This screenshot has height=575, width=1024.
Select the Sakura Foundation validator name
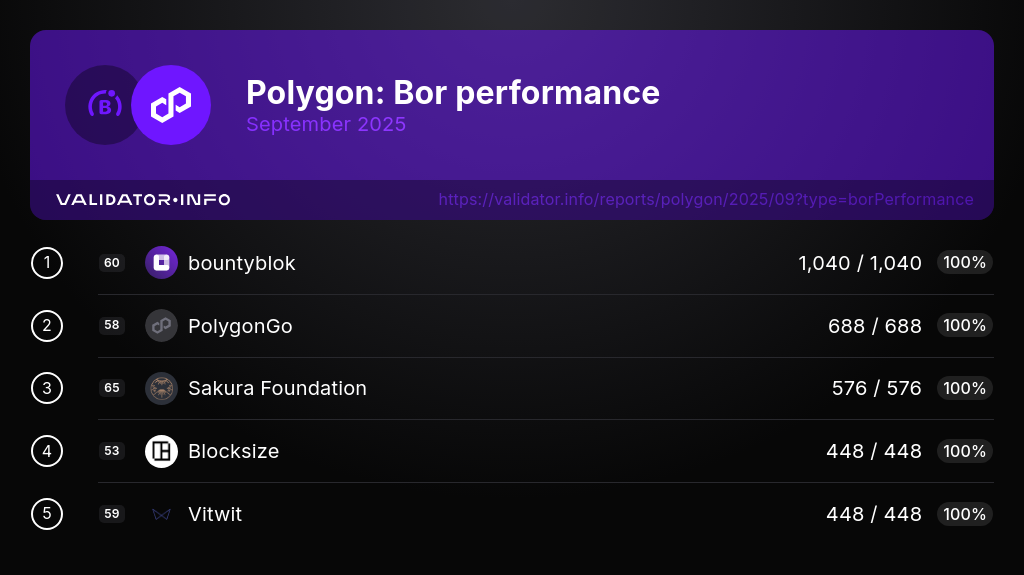coord(277,388)
